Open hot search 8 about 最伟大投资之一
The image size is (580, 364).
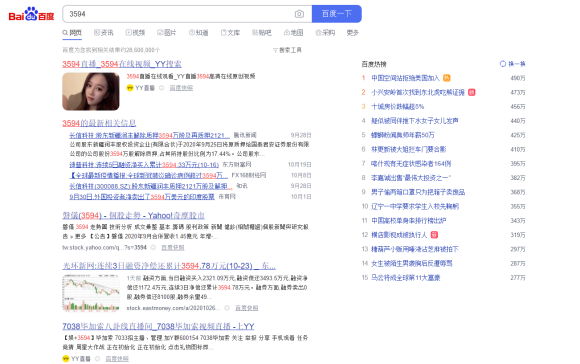click(411, 178)
